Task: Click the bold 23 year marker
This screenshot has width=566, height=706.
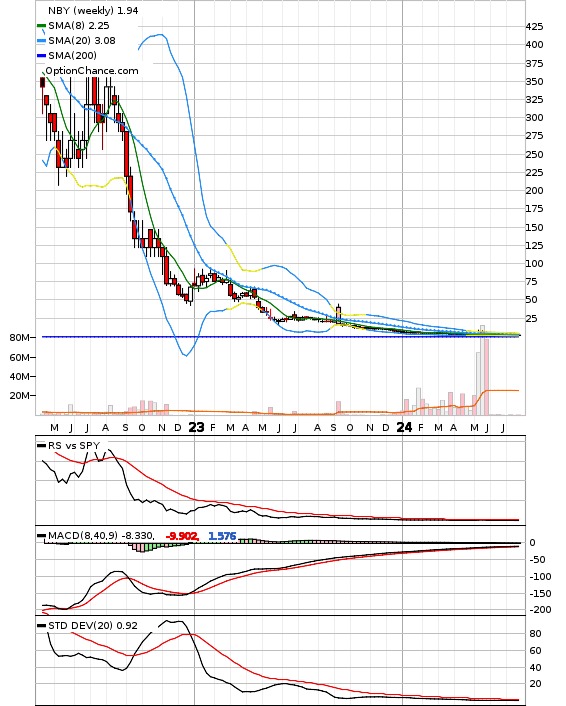Action: coord(196,427)
